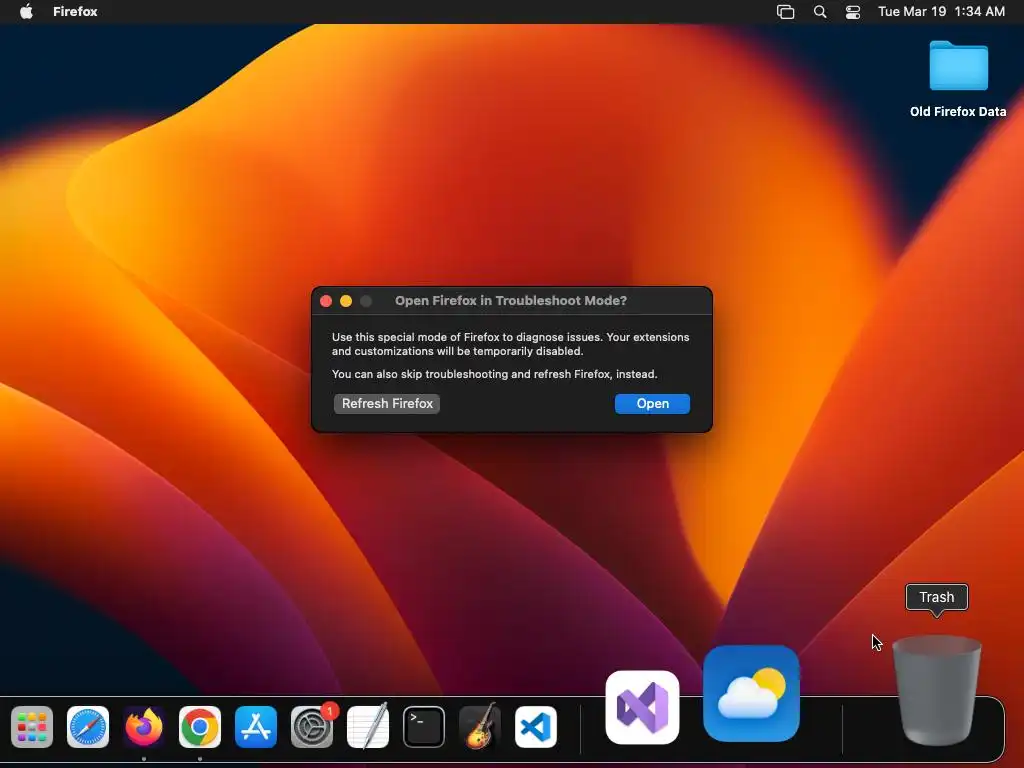This screenshot has width=1024, height=768.
Task: Open Spotlight search in menu bar
Action: 820,12
